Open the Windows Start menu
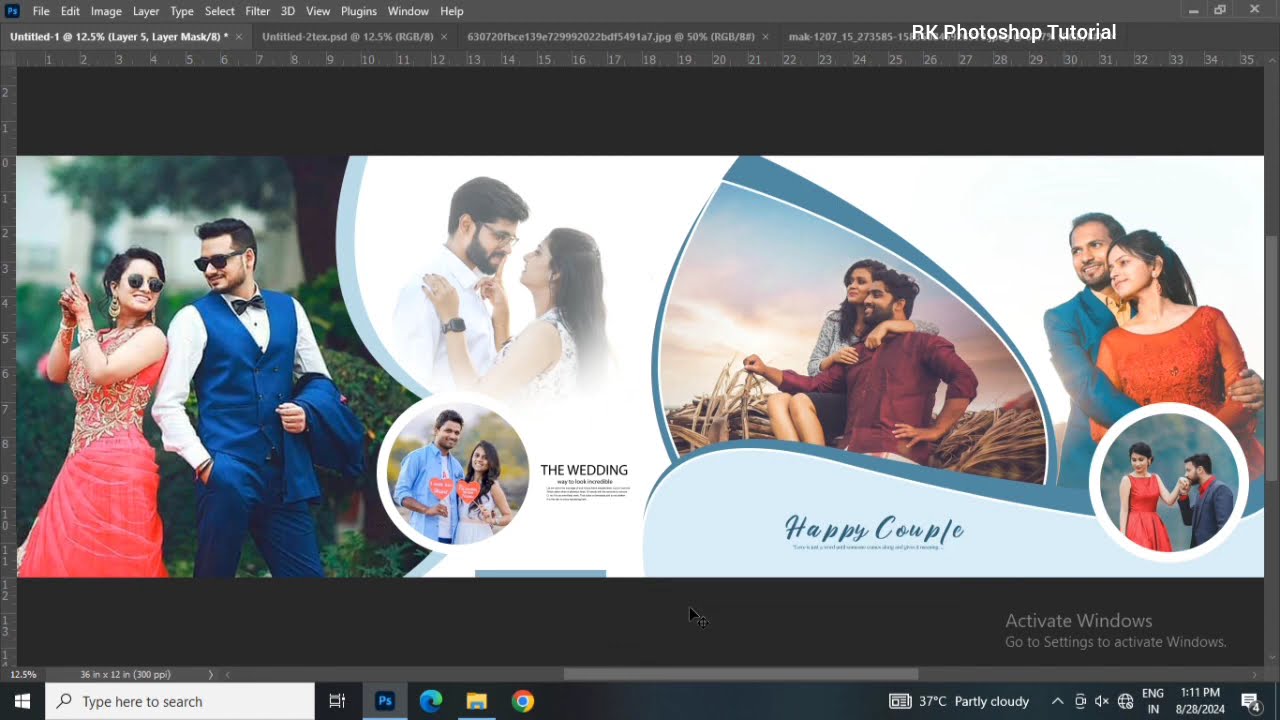The width and height of the screenshot is (1280, 720). (22, 701)
